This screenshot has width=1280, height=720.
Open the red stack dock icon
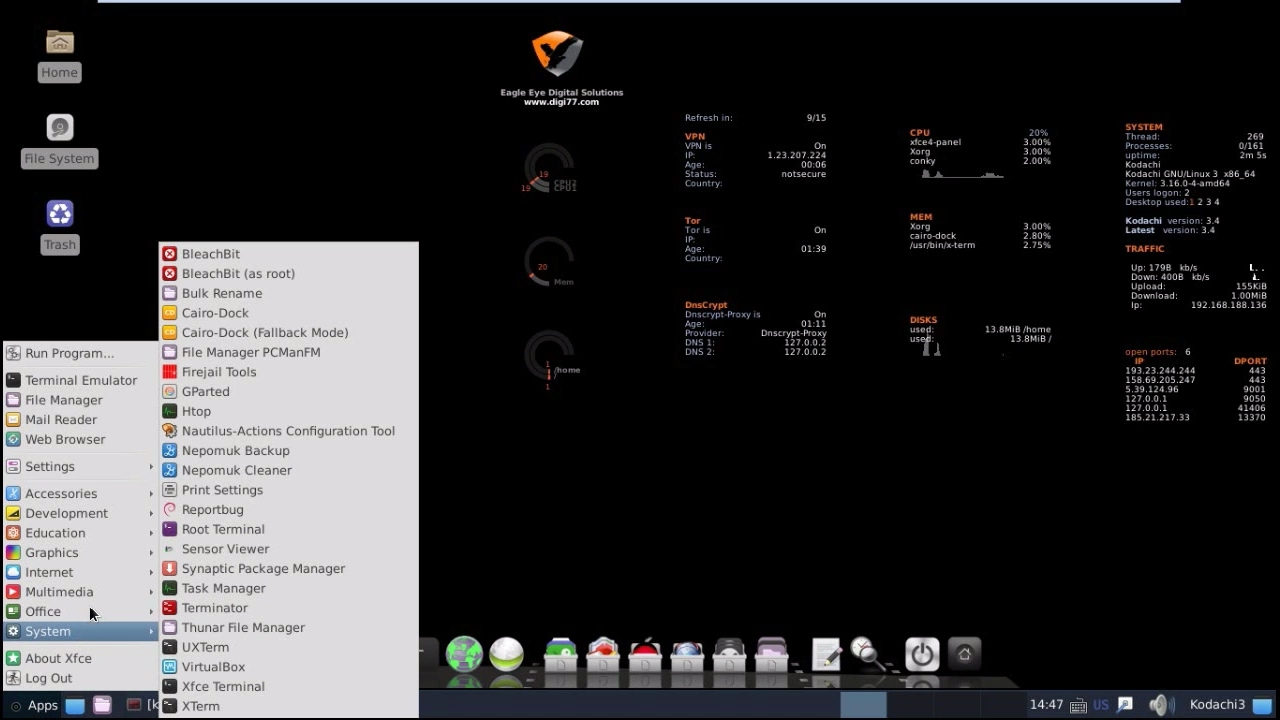click(x=645, y=654)
